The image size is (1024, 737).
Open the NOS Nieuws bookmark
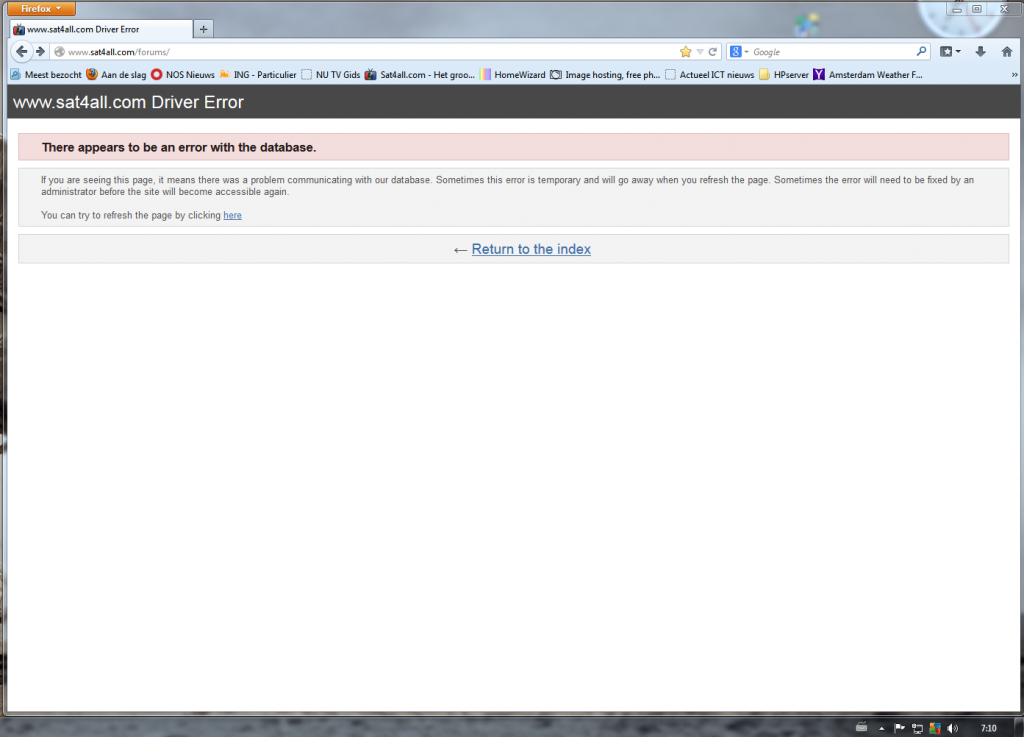(x=182, y=74)
